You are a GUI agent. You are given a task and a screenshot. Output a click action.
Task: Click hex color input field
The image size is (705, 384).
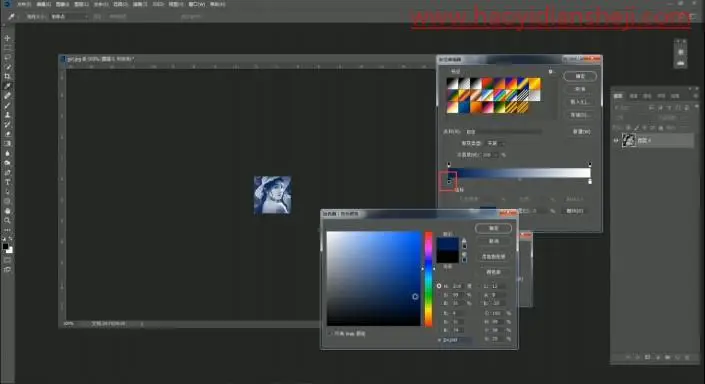point(457,340)
